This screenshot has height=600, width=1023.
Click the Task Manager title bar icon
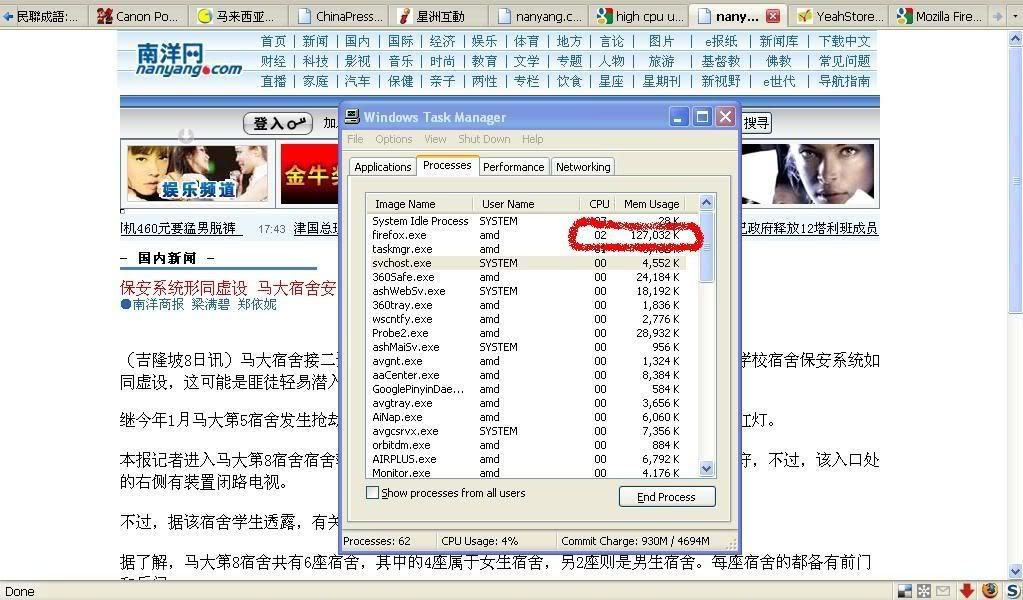(x=352, y=117)
